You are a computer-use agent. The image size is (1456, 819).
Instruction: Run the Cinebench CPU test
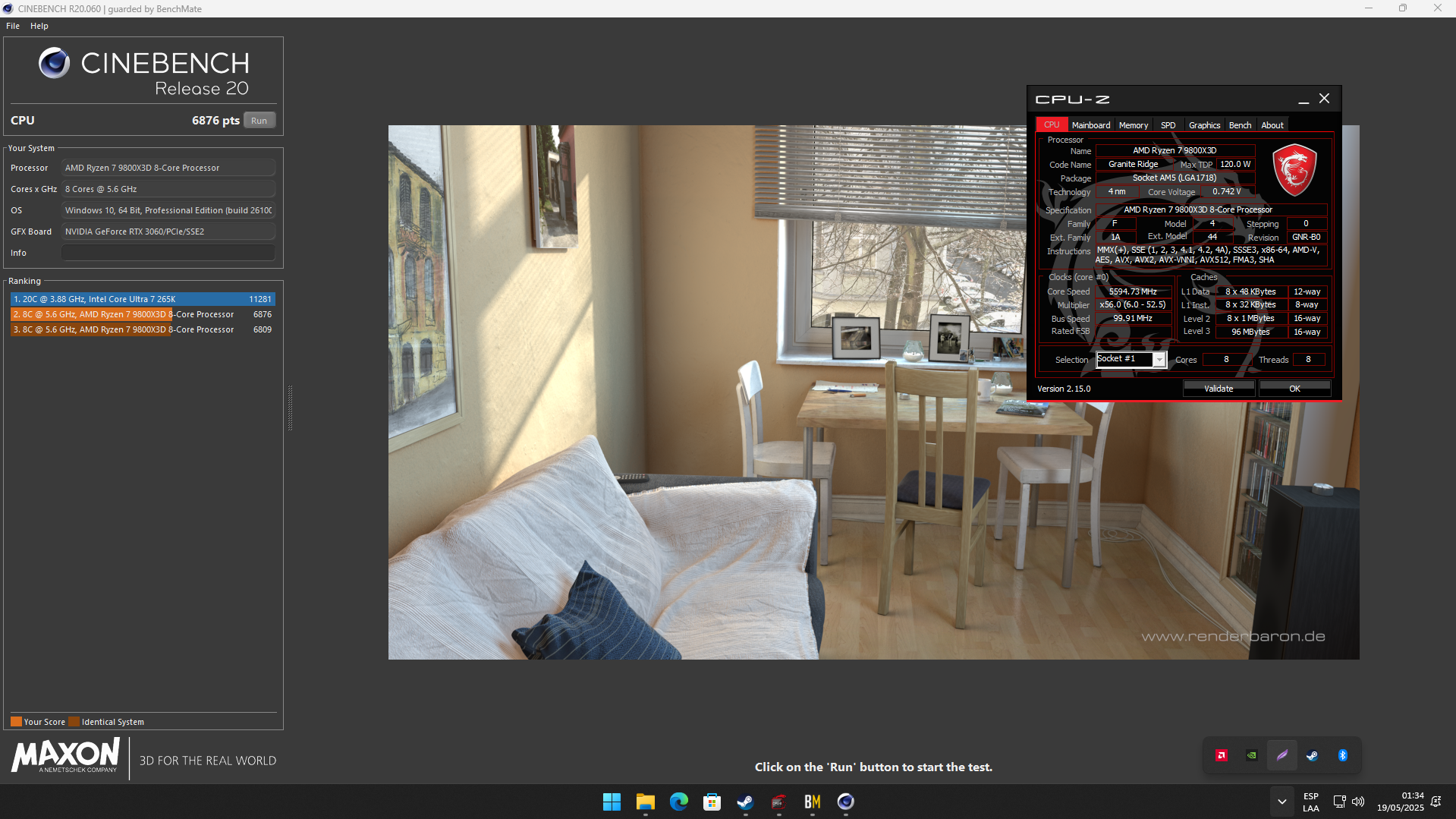(259, 121)
